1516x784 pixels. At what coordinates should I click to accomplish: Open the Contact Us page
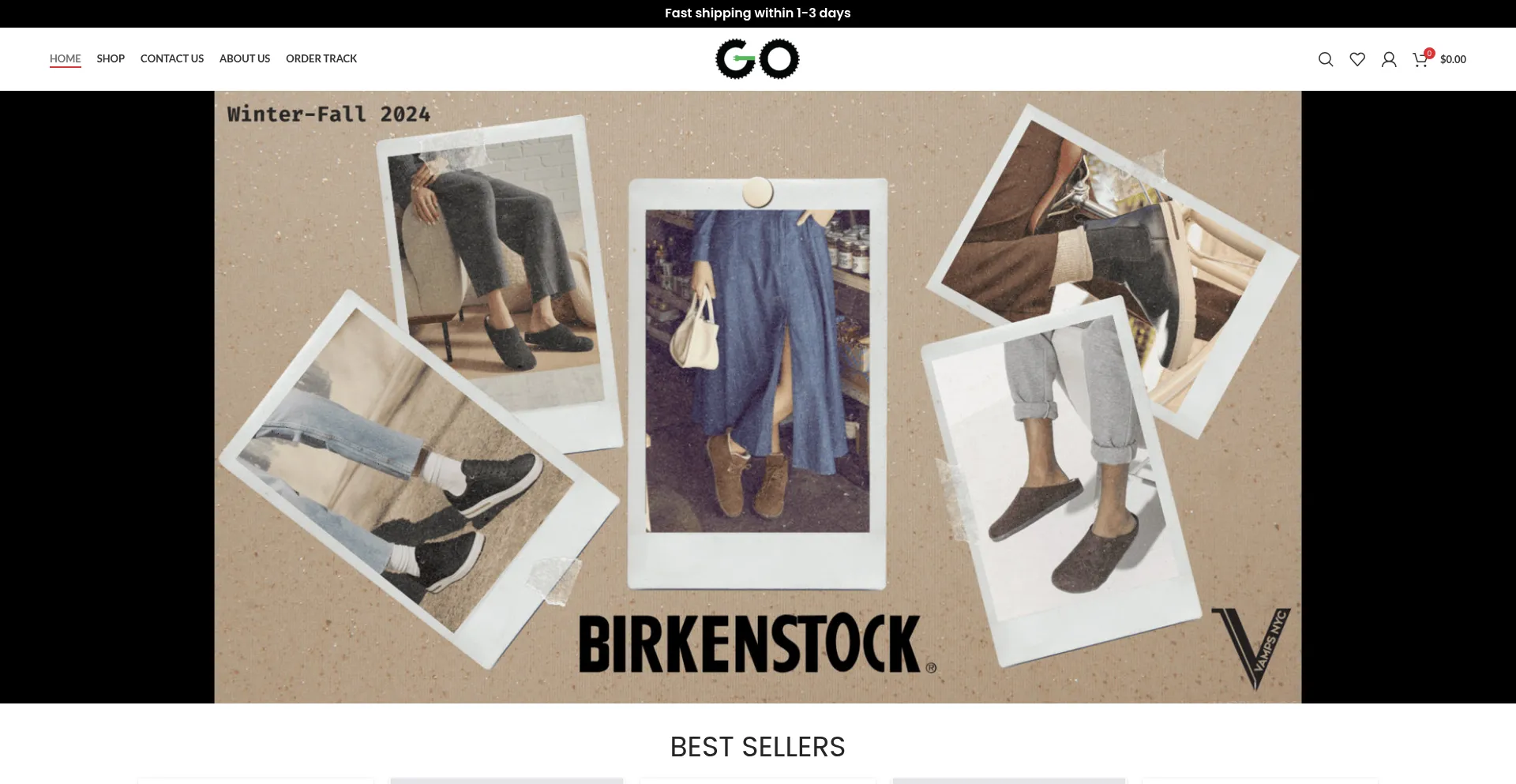point(172,58)
